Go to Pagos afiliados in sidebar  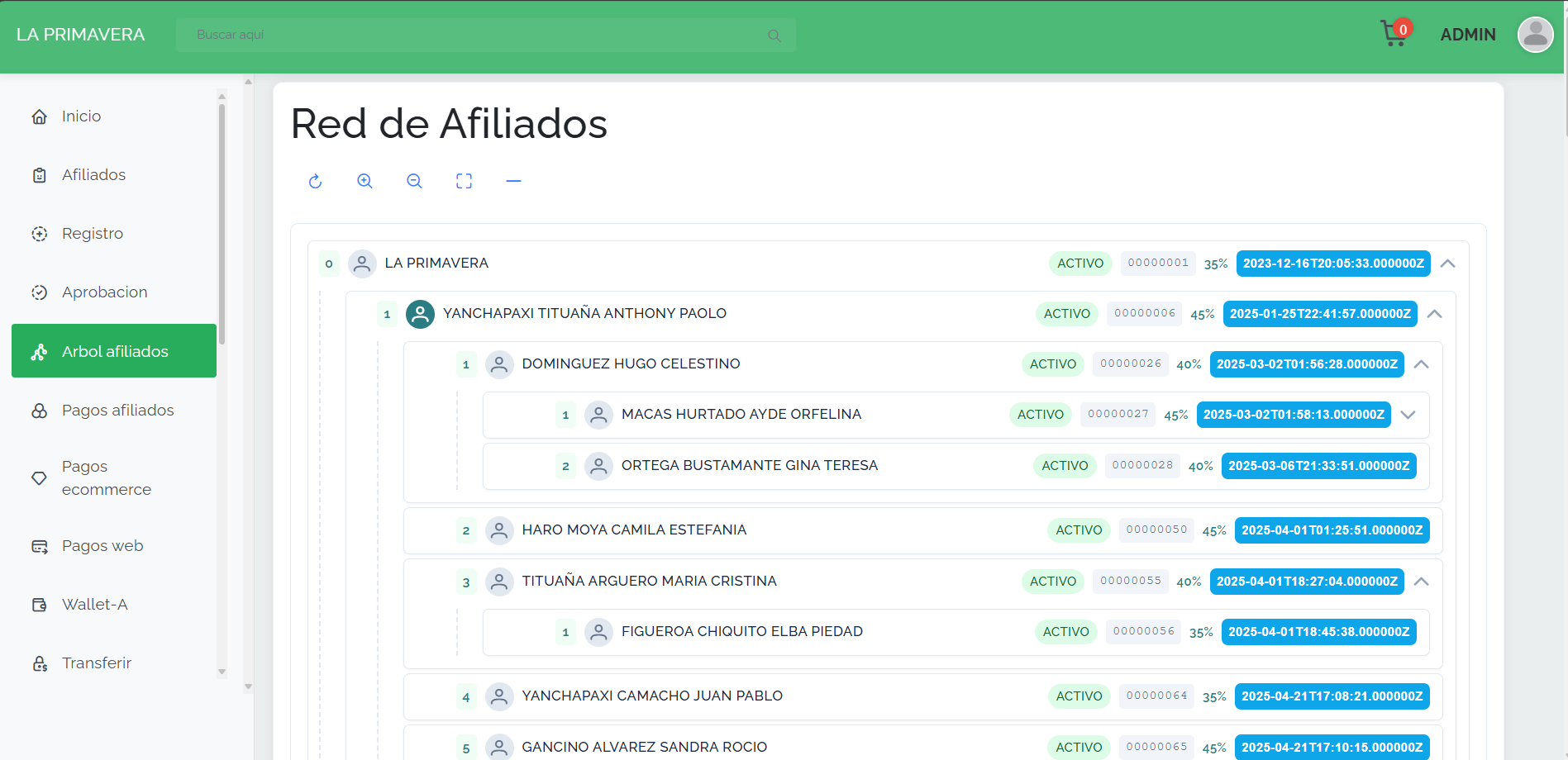[x=117, y=411]
